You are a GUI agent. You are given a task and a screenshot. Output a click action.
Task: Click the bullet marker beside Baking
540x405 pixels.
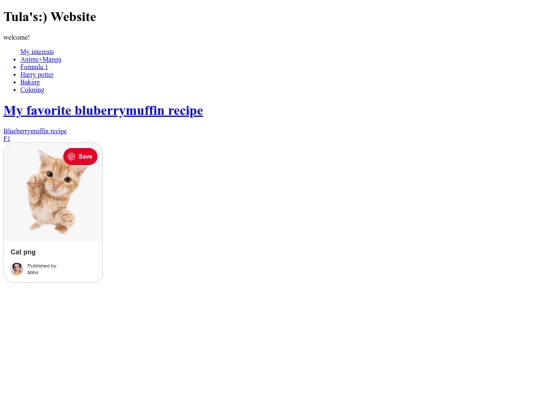pyautogui.click(x=14, y=82)
